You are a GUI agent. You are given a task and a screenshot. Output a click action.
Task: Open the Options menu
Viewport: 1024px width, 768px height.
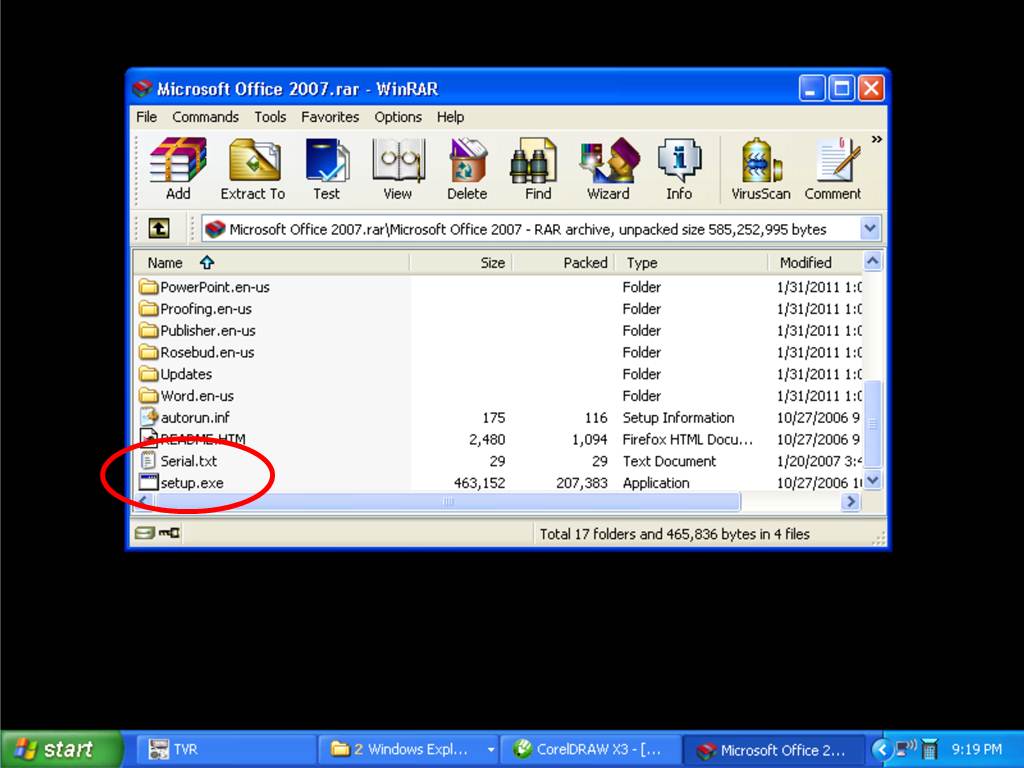coord(398,117)
